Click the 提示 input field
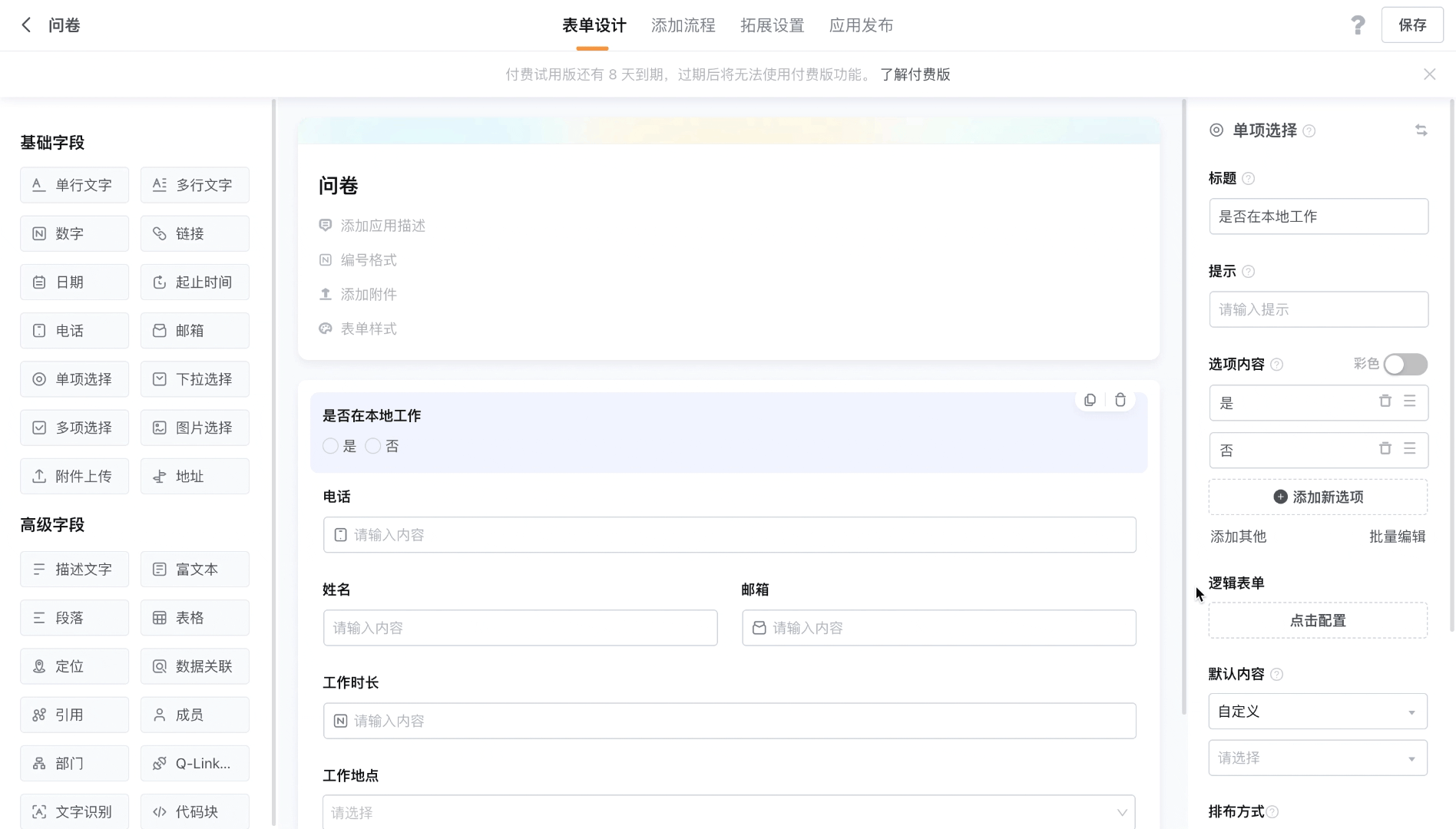 point(1319,309)
